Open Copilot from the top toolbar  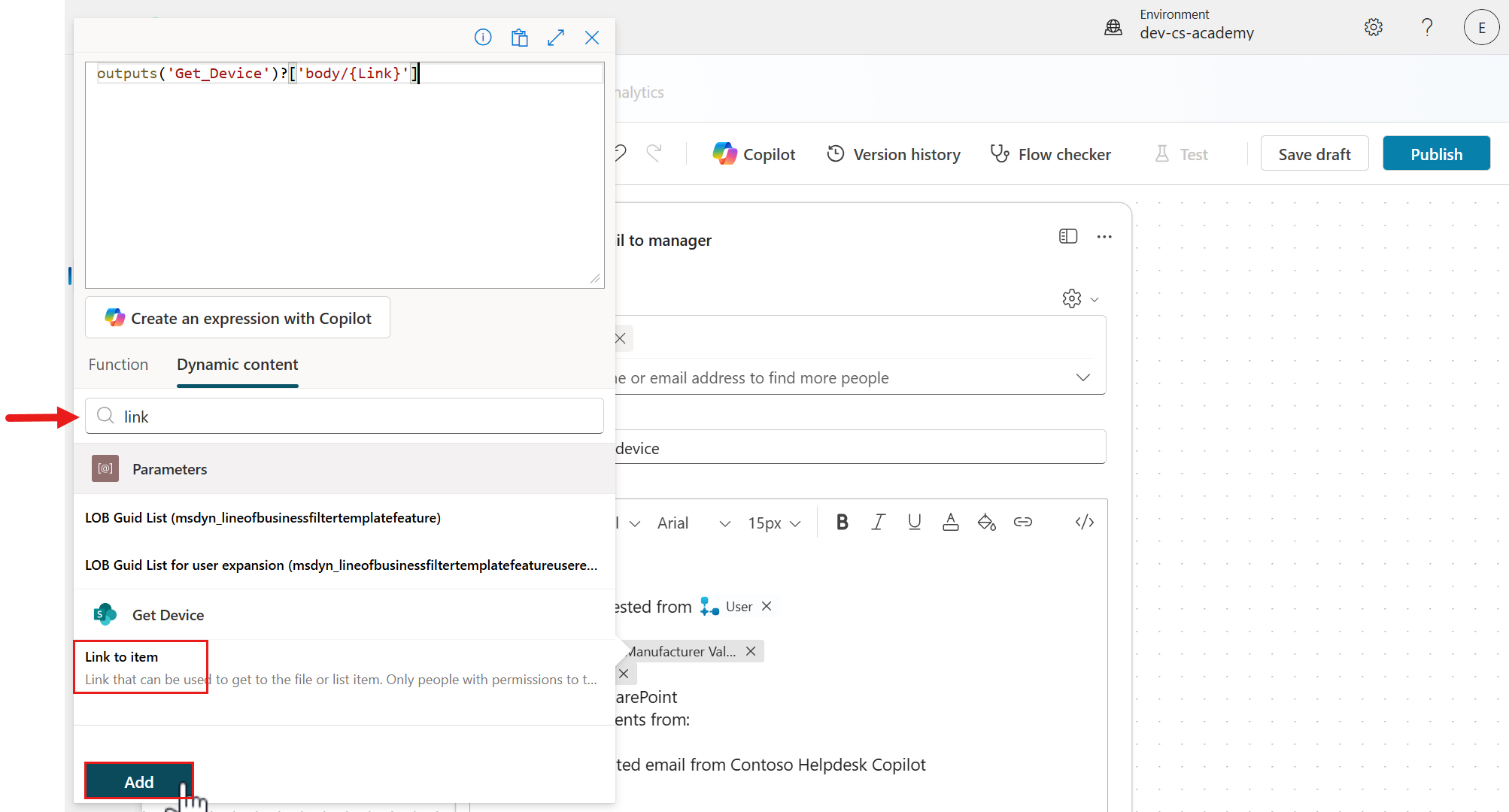point(753,153)
